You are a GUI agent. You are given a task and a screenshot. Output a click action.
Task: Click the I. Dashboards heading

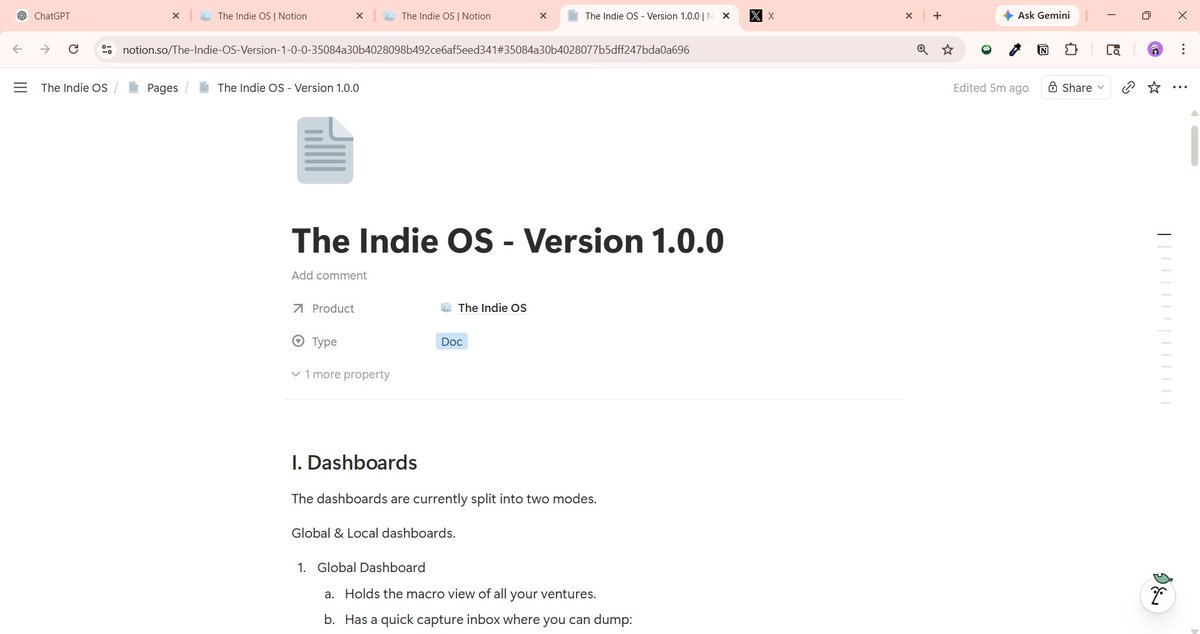pos(354,462)
